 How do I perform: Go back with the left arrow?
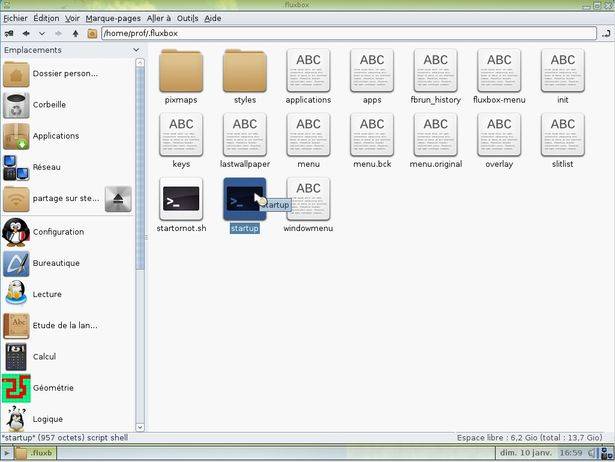click(x=26, y=34)
